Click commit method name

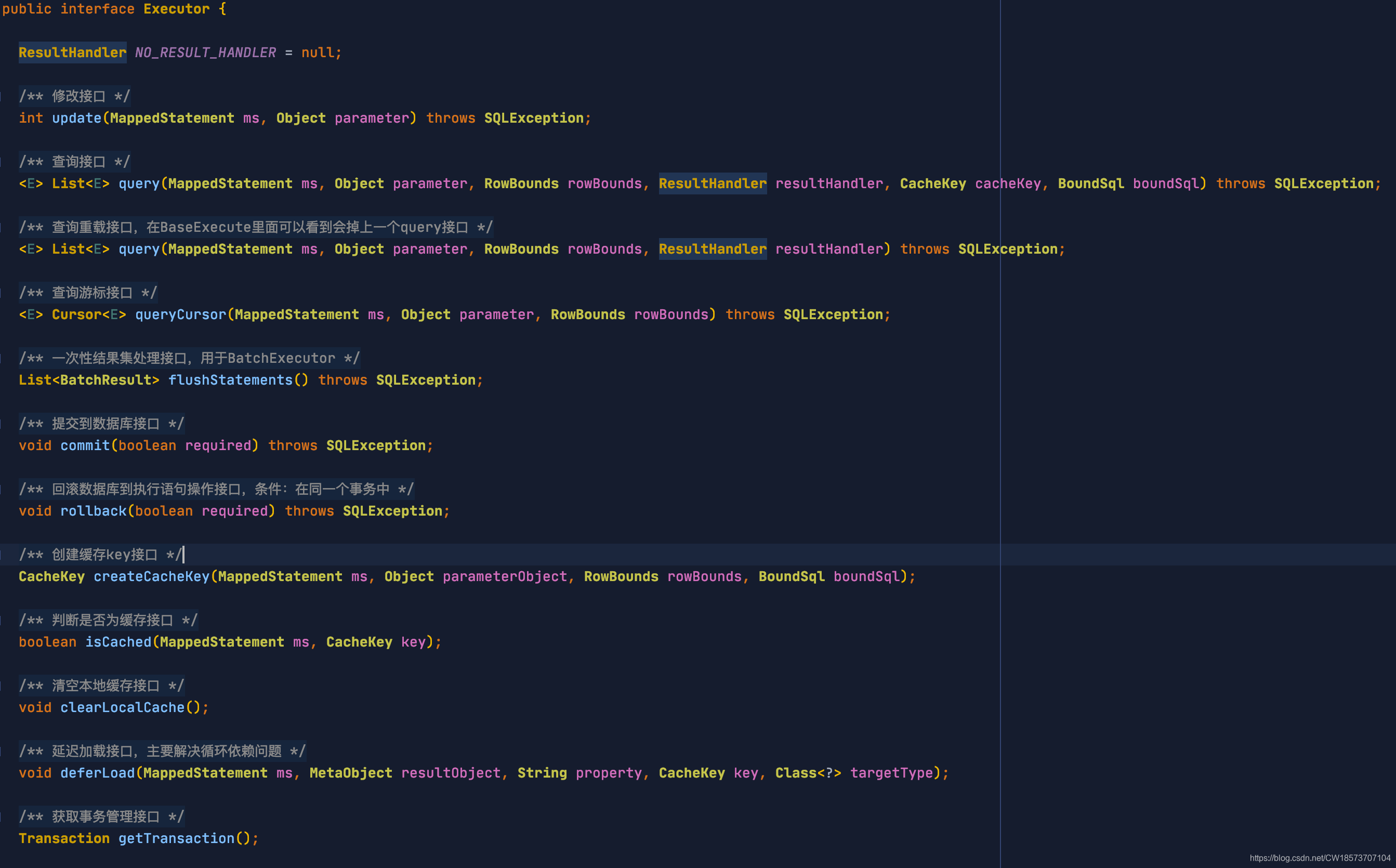click(85, 445)
